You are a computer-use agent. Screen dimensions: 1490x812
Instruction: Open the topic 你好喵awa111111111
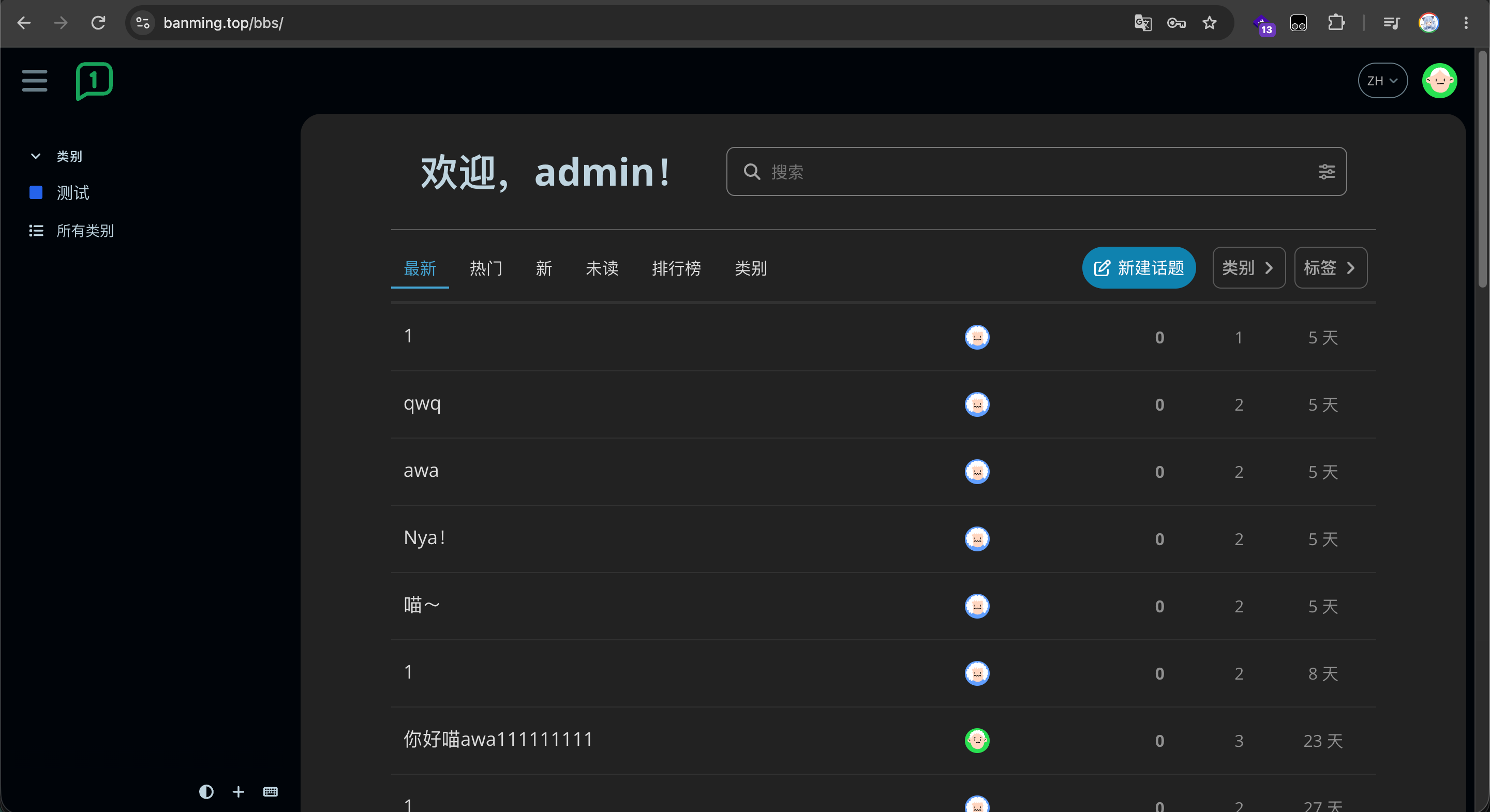498,739
